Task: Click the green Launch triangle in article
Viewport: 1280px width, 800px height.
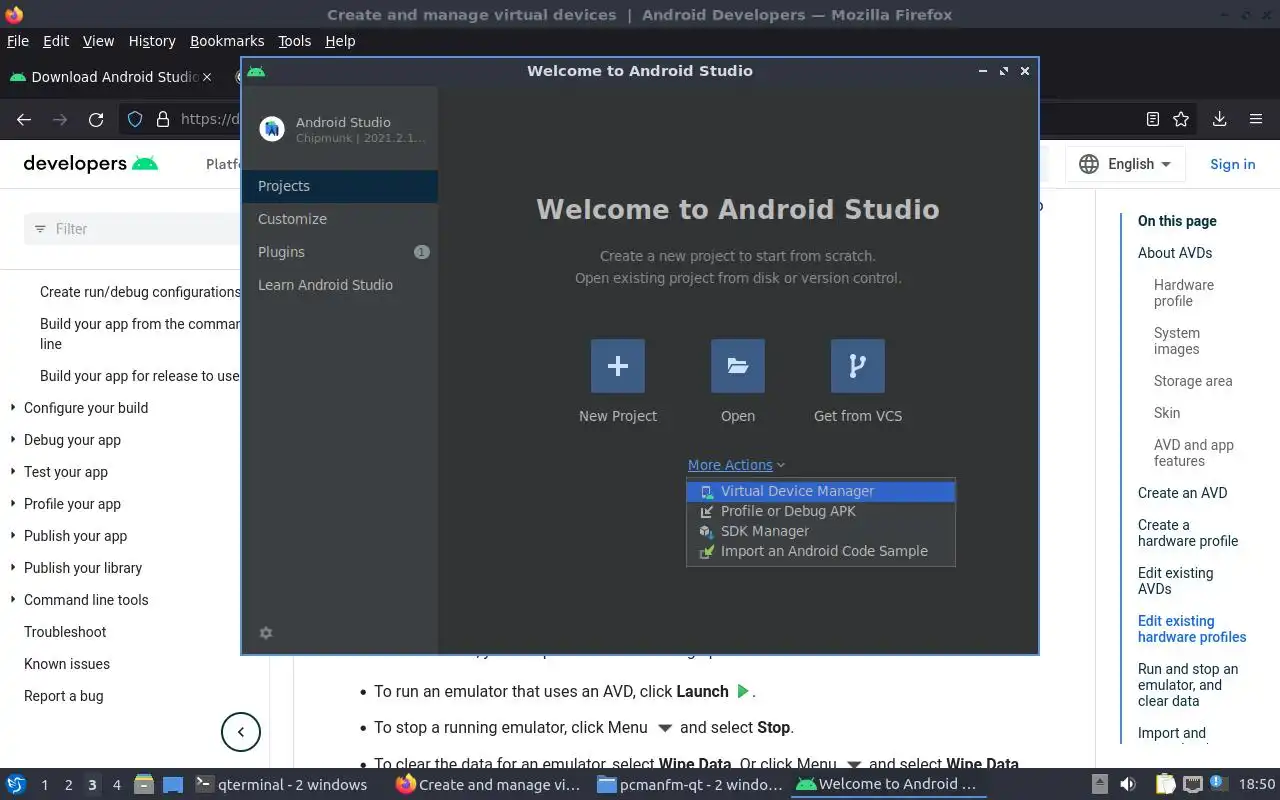Action: pos(743,691)
